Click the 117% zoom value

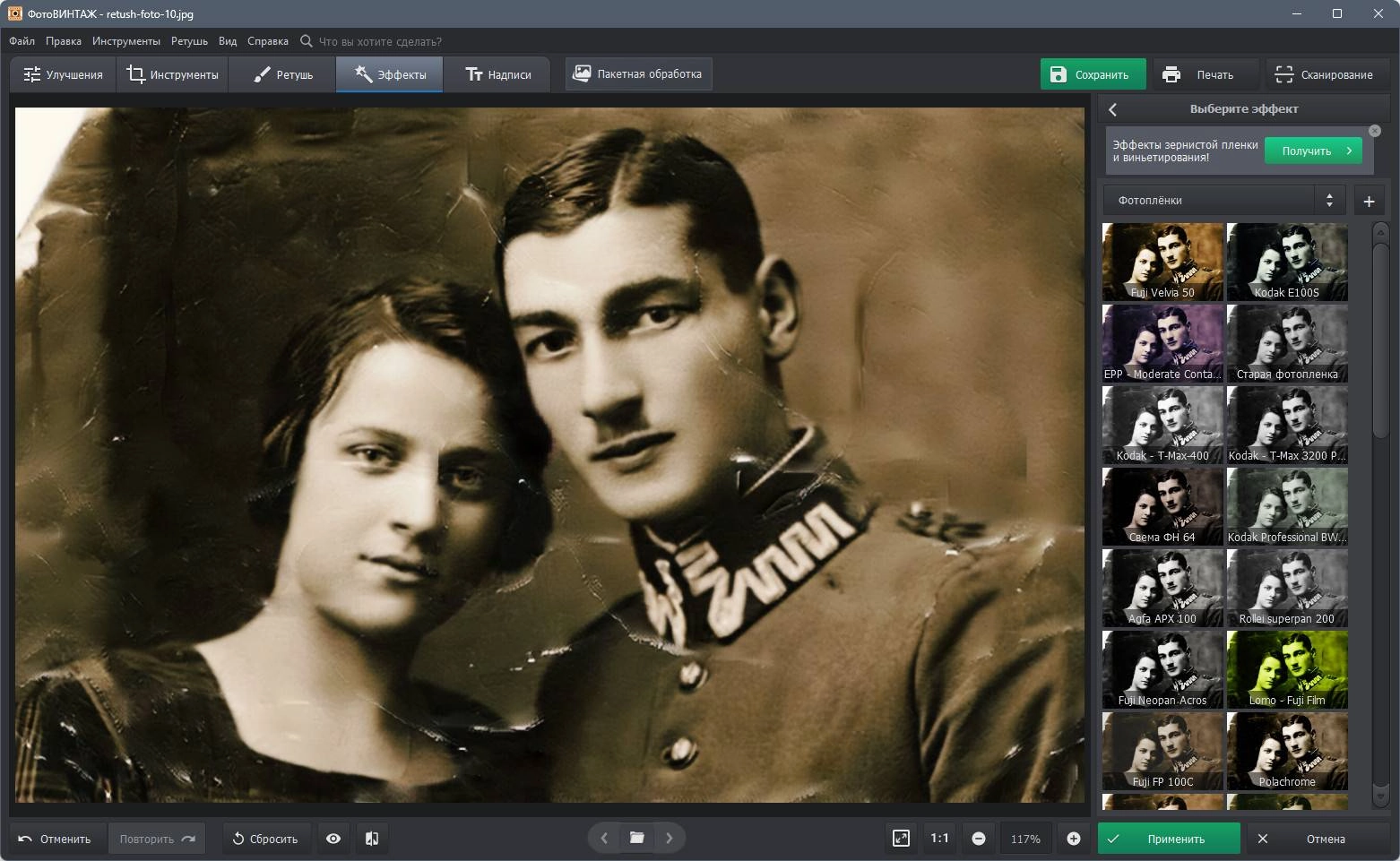1025,839
